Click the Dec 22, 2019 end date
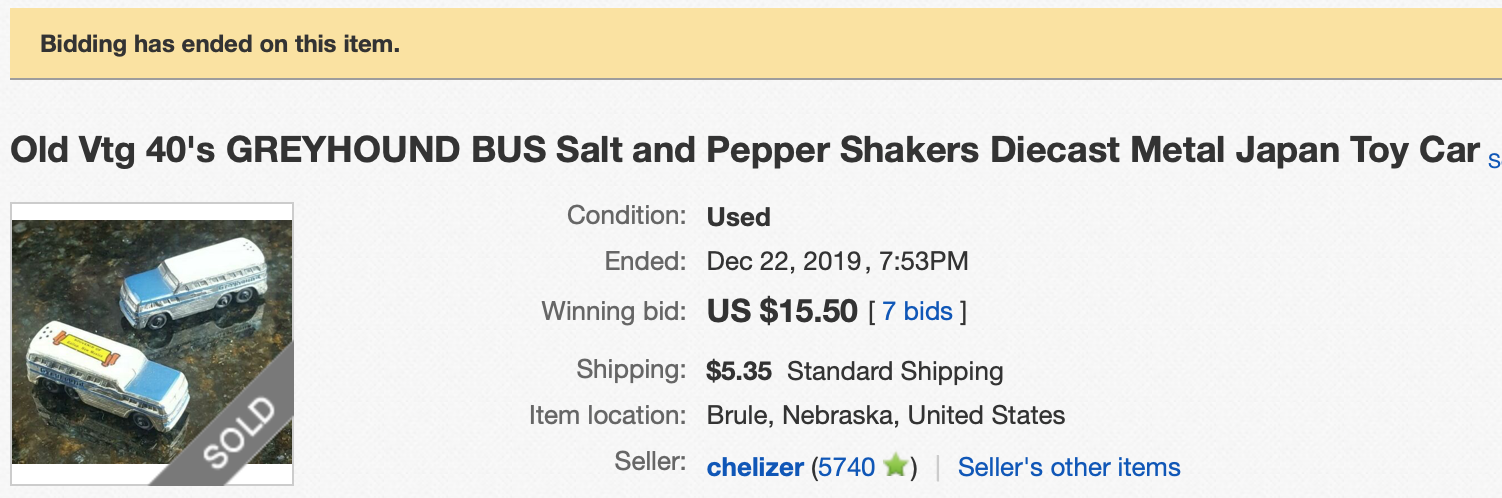 pos(783,262)
